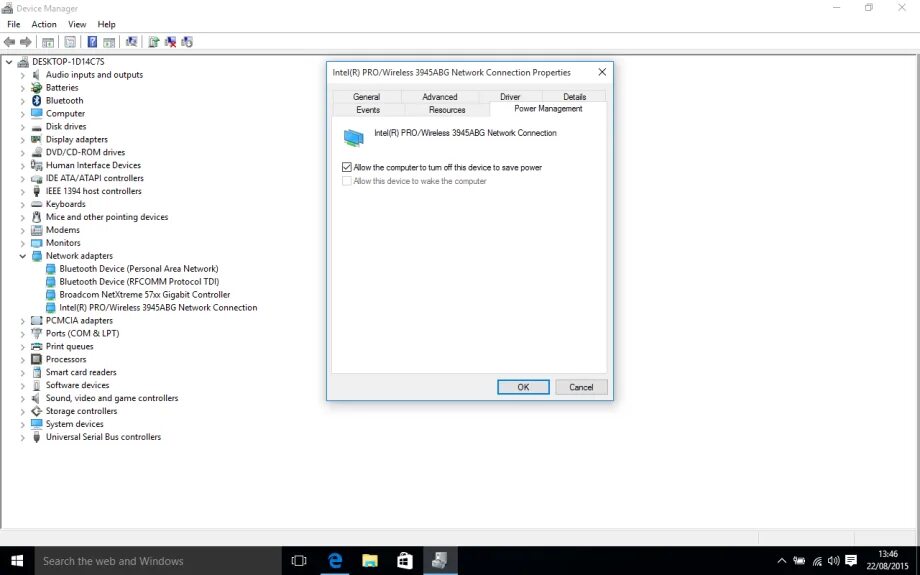The image size is (920, 575).
Task: Open the File menu
Action: [13, 24]
